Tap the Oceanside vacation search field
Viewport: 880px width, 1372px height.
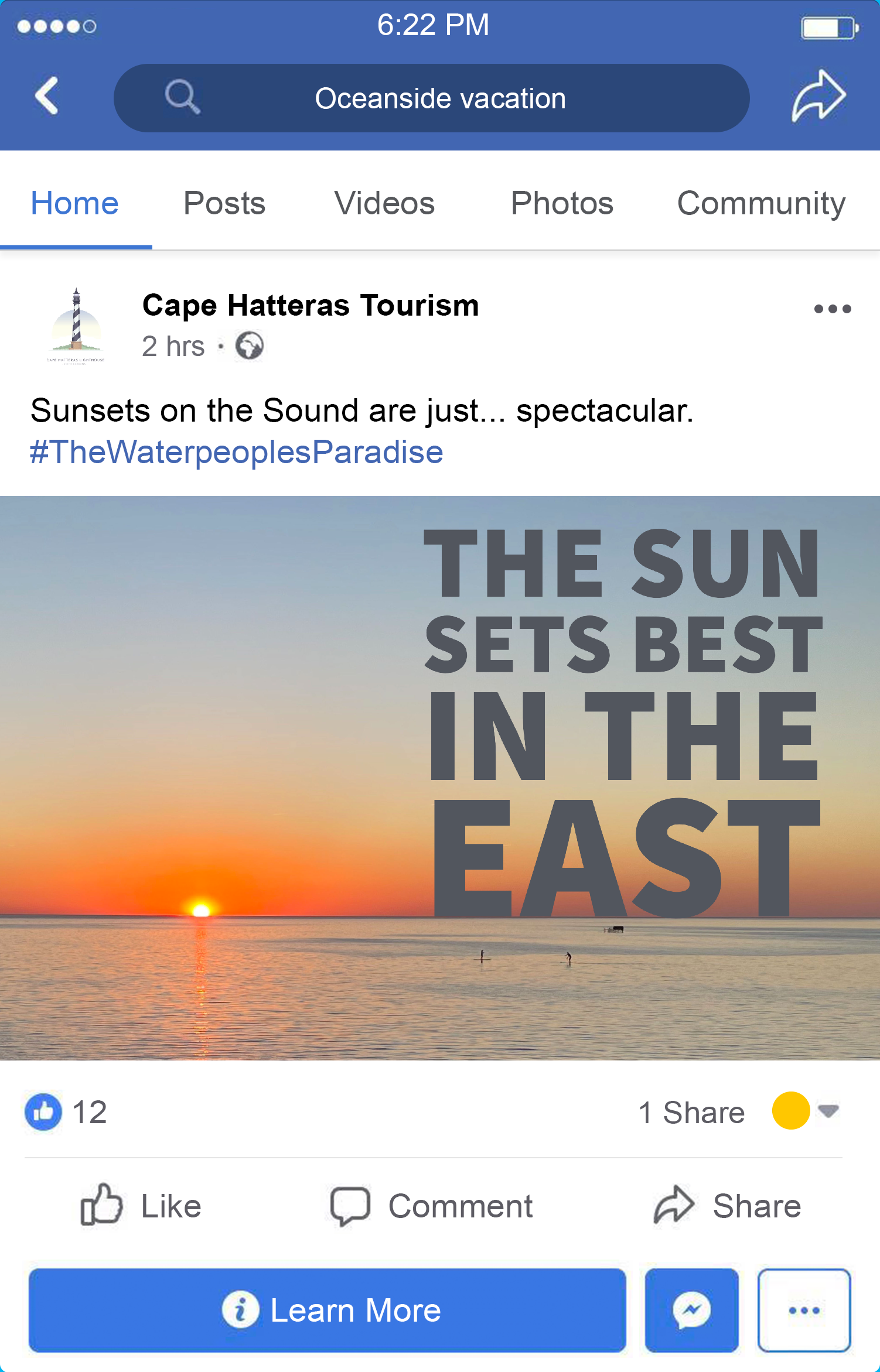[x=432, y=98]
